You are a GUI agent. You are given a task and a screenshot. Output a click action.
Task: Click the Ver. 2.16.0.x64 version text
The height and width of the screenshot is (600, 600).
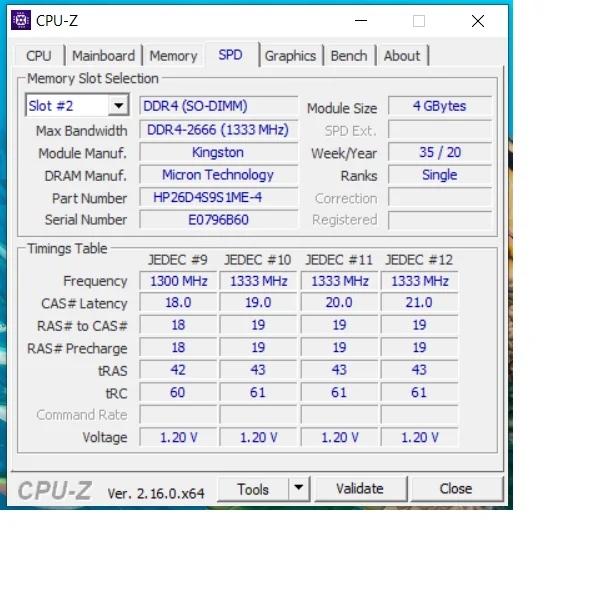156,493
